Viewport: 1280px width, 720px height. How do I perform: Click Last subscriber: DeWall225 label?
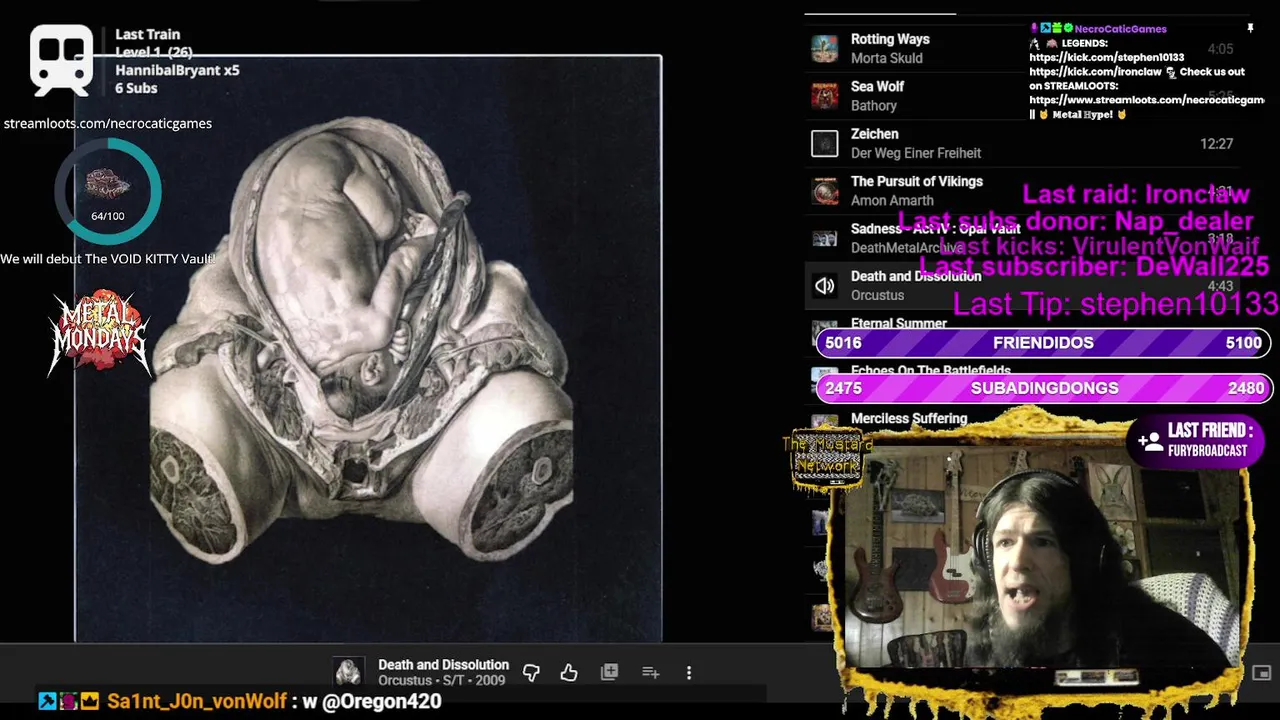click(1094, 266)
